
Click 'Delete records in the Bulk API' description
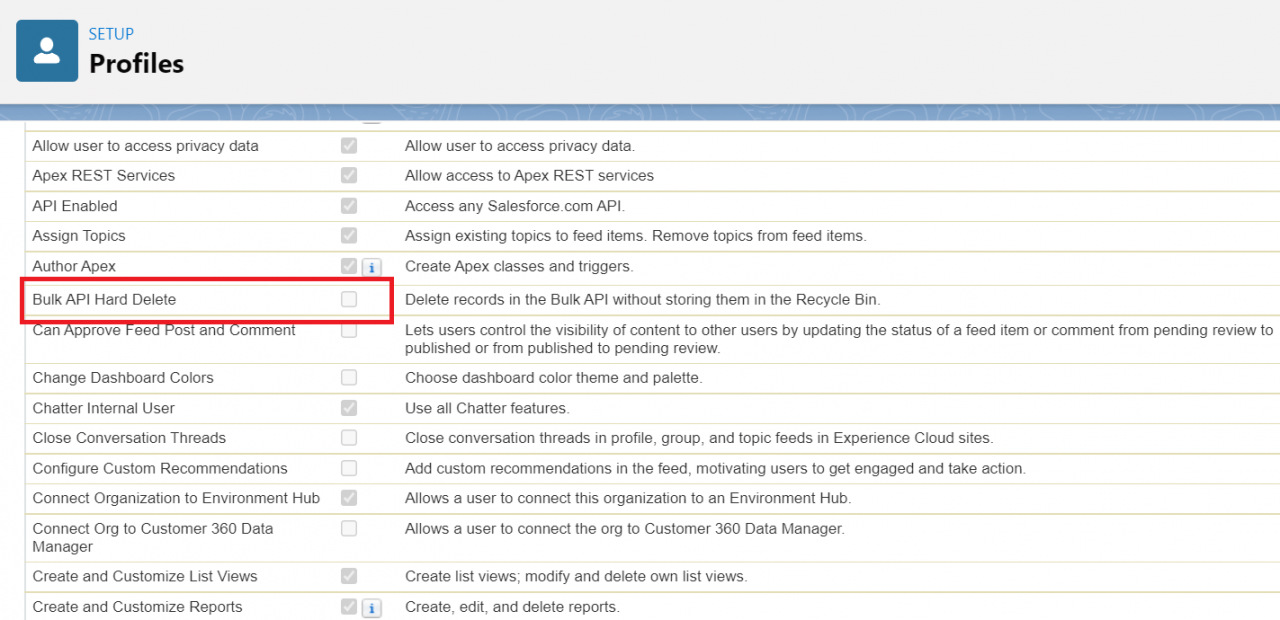click(x=643, y=299)
